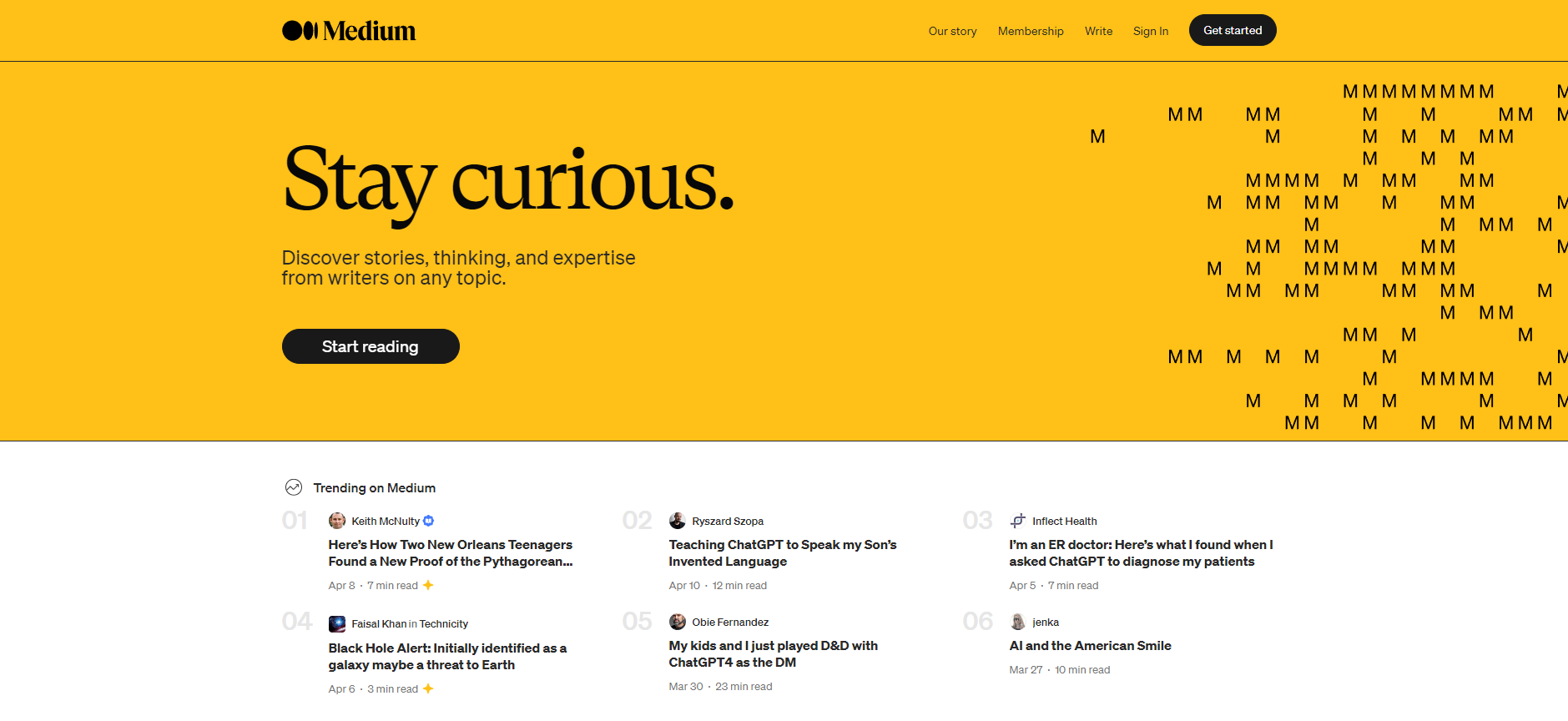Open the Technicity publication link
Viewport: 1568px width, 721px height.
click(444, 623)
